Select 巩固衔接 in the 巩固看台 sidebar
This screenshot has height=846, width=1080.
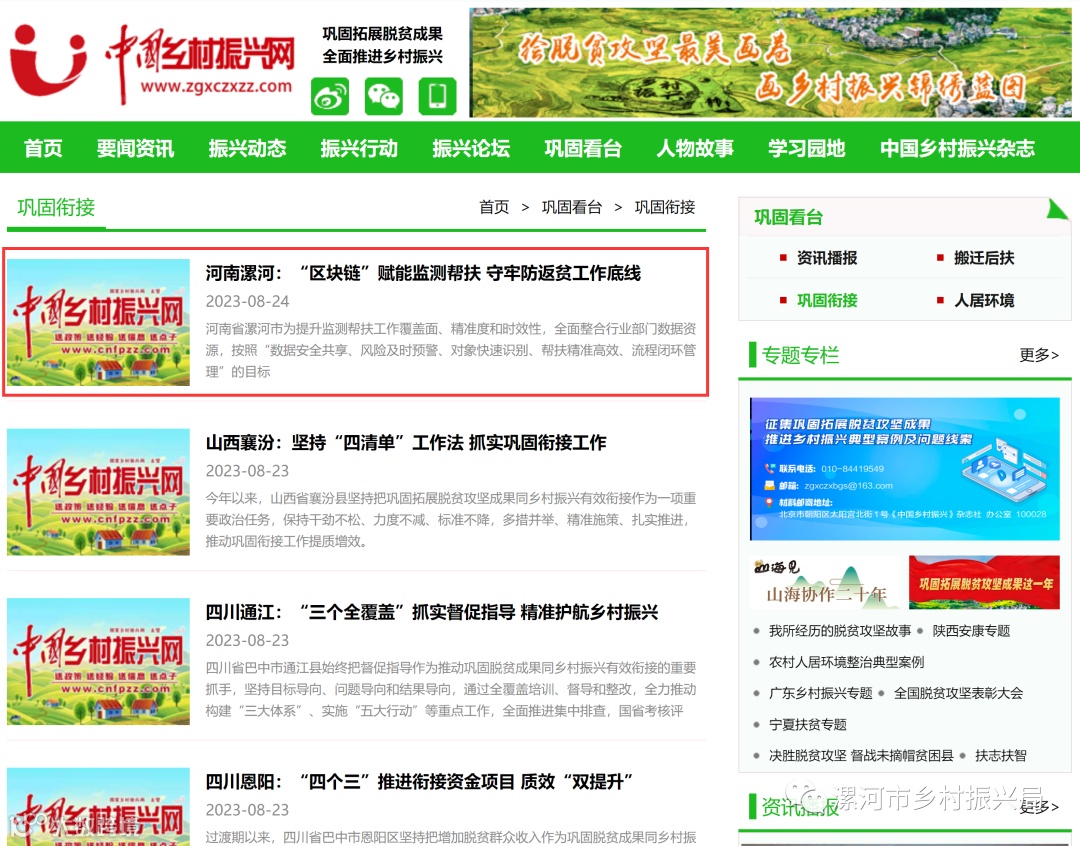827,300
